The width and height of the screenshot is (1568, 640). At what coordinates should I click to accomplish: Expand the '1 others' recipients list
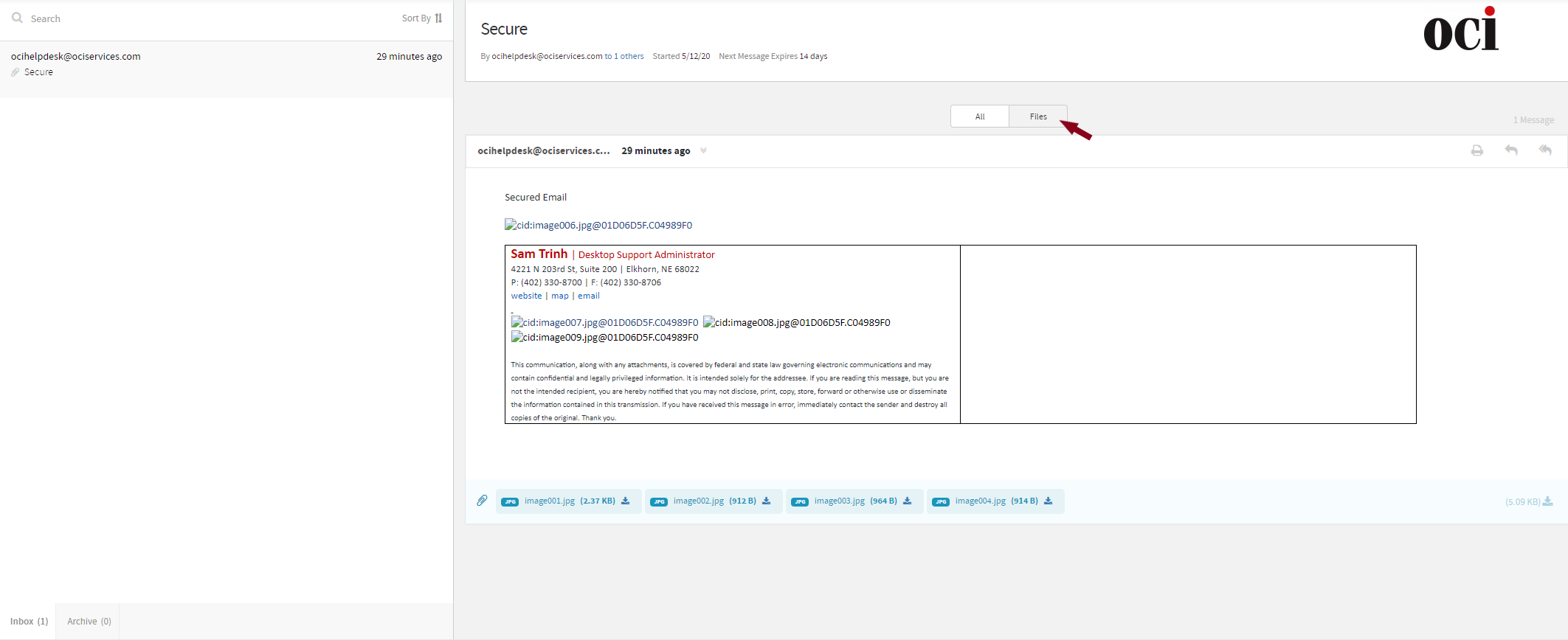point(629,56)
